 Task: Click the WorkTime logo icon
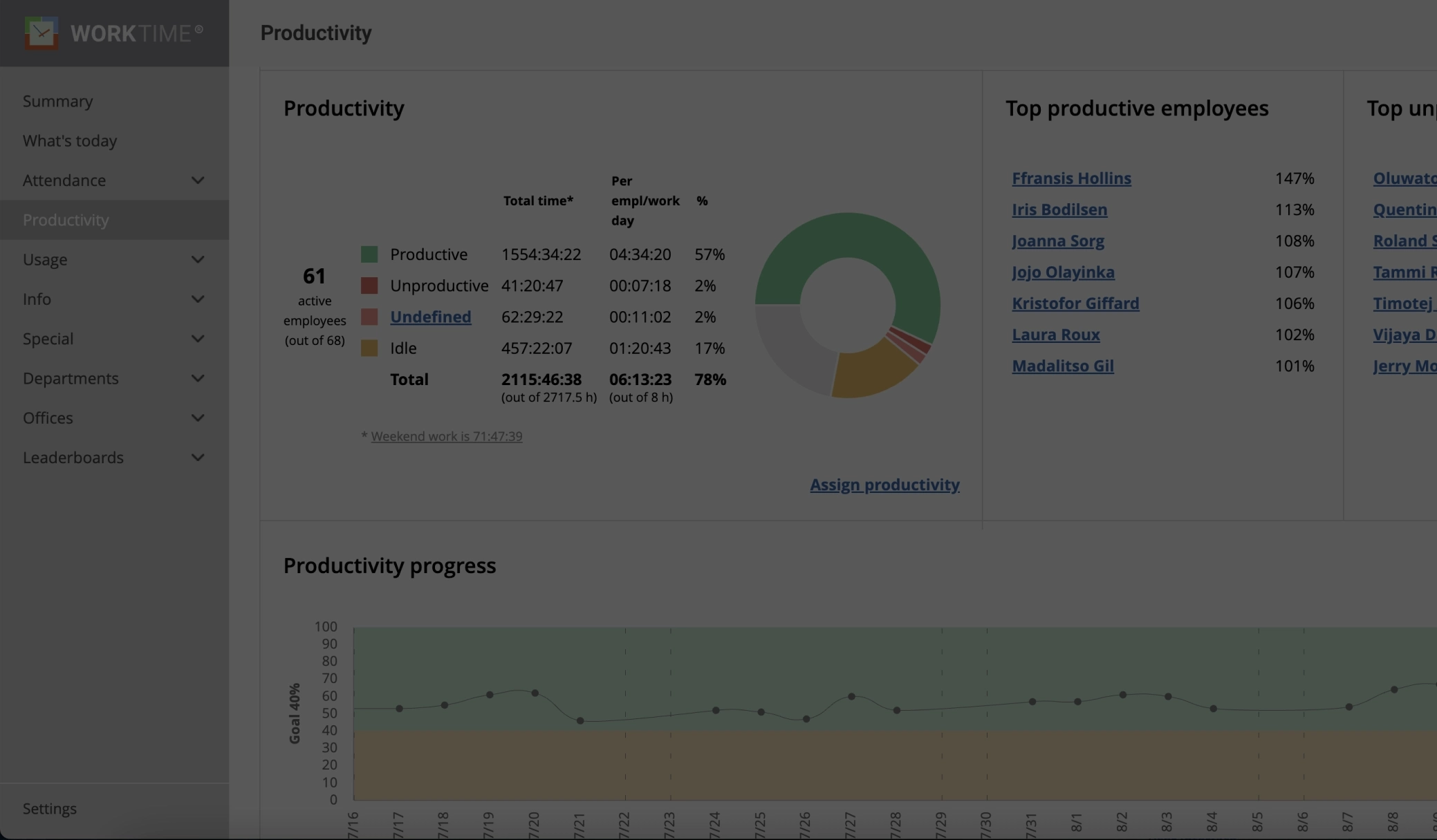tap(41, 32)
